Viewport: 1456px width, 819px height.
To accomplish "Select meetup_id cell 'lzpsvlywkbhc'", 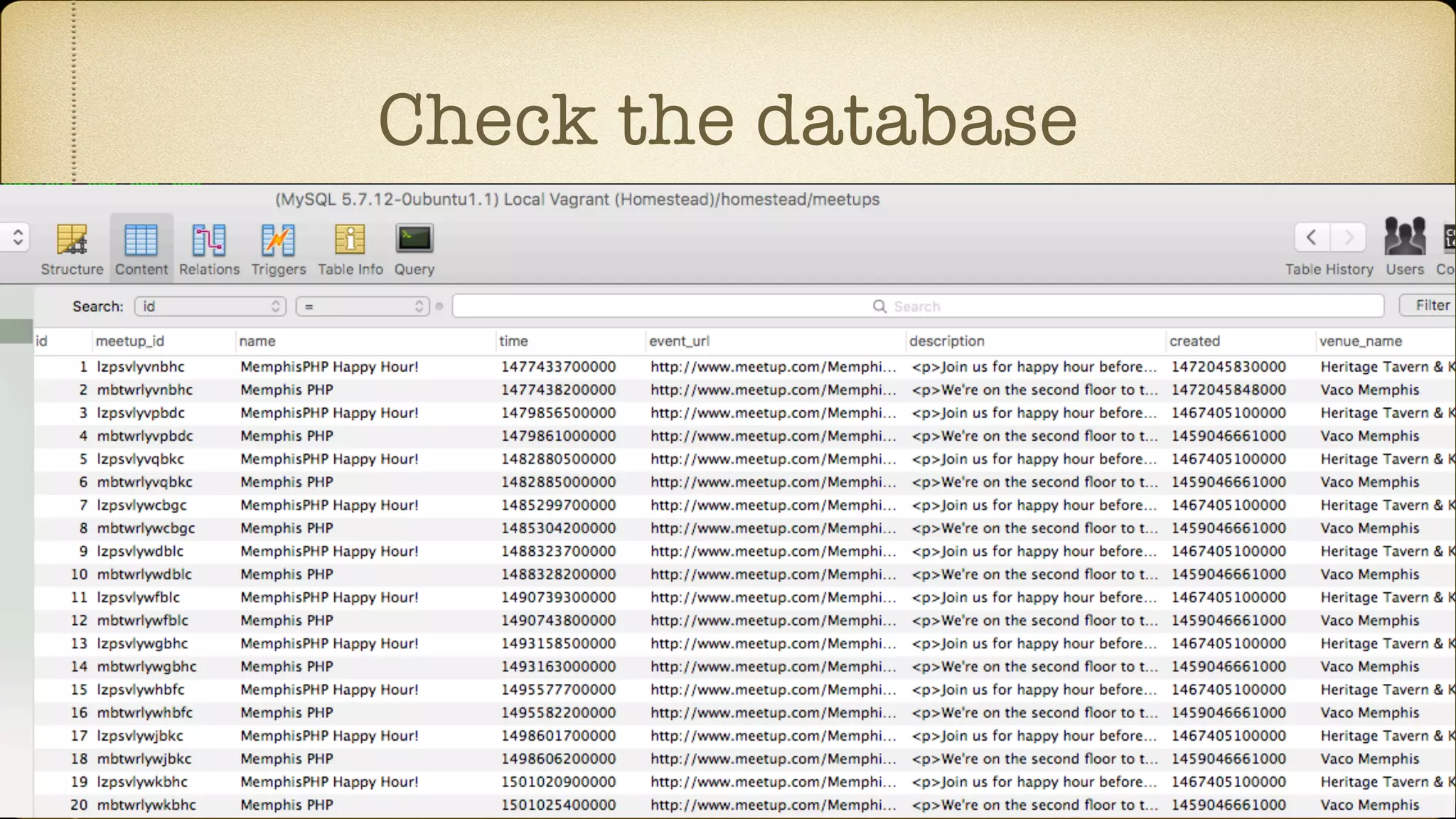I will (x=142, y=782).
